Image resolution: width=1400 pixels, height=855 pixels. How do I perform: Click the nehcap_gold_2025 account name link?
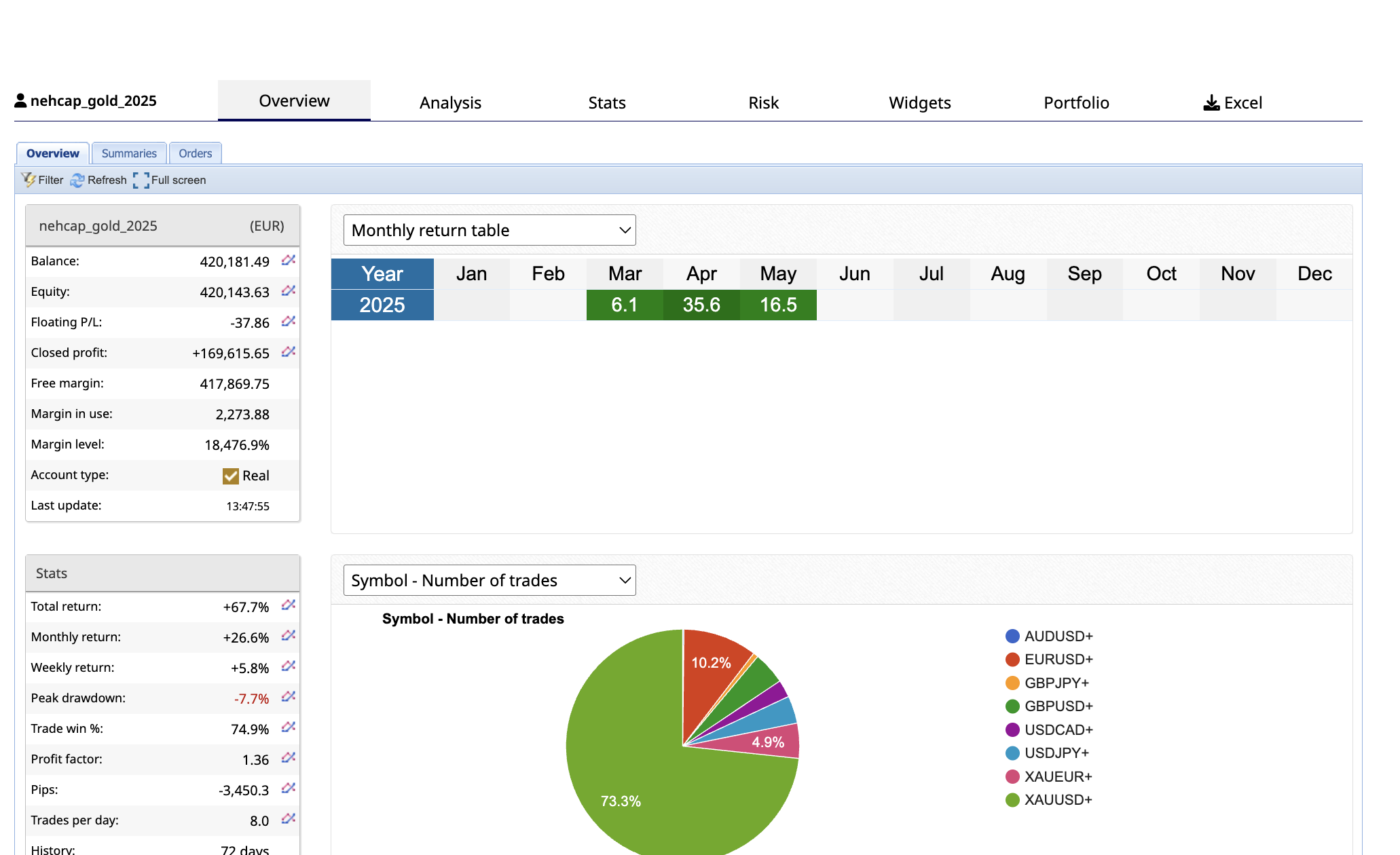point(93,101)
